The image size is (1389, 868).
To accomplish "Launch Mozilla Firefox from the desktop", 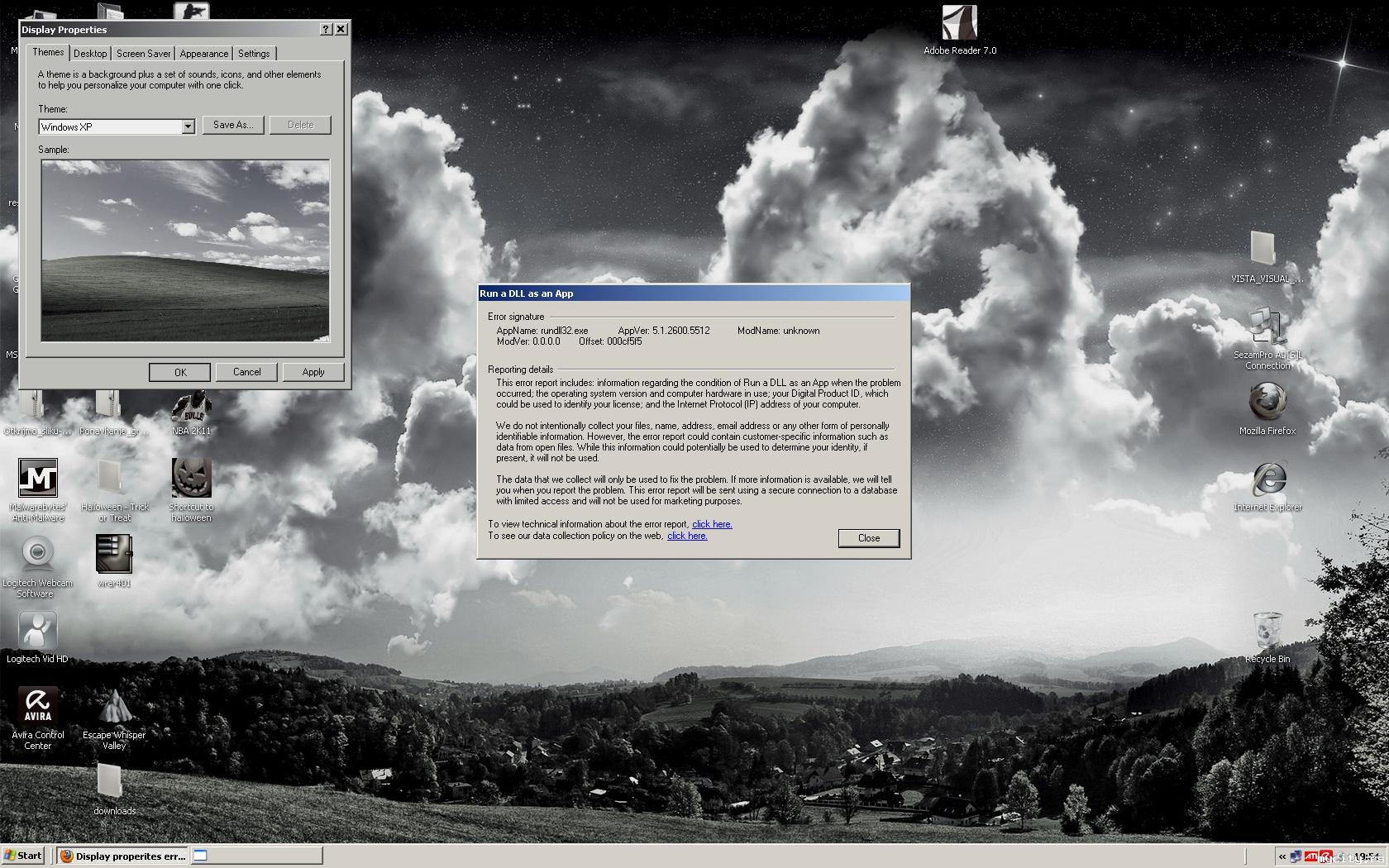I will 1267,408.
